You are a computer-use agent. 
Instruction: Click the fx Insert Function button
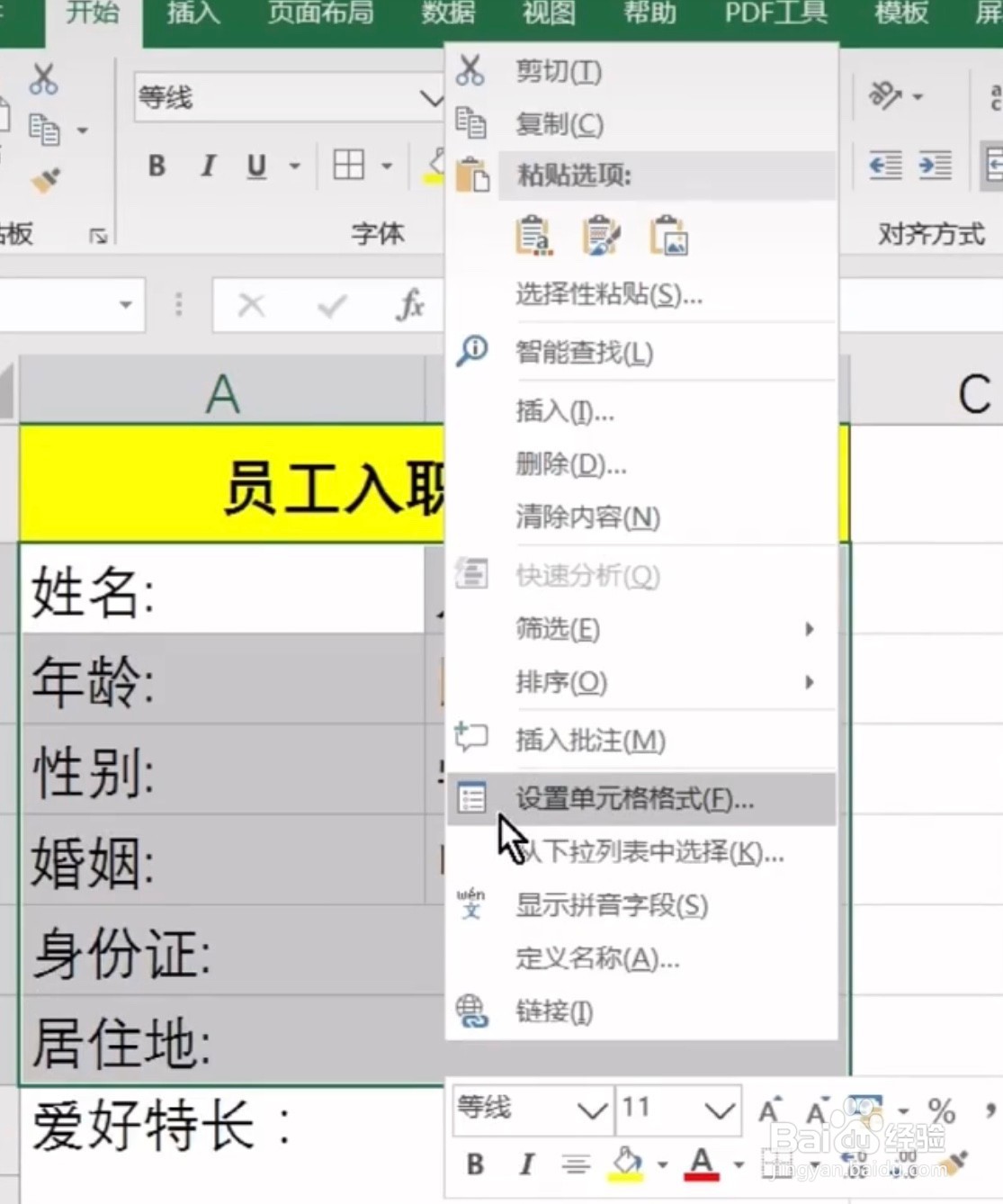point(412,305)
